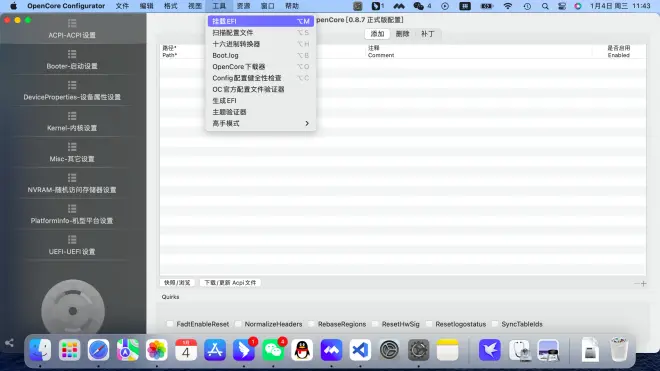This screenshot has height=371, width=660.
Task: Open 主题验证器 menu item
Action: tap(261, 112)
